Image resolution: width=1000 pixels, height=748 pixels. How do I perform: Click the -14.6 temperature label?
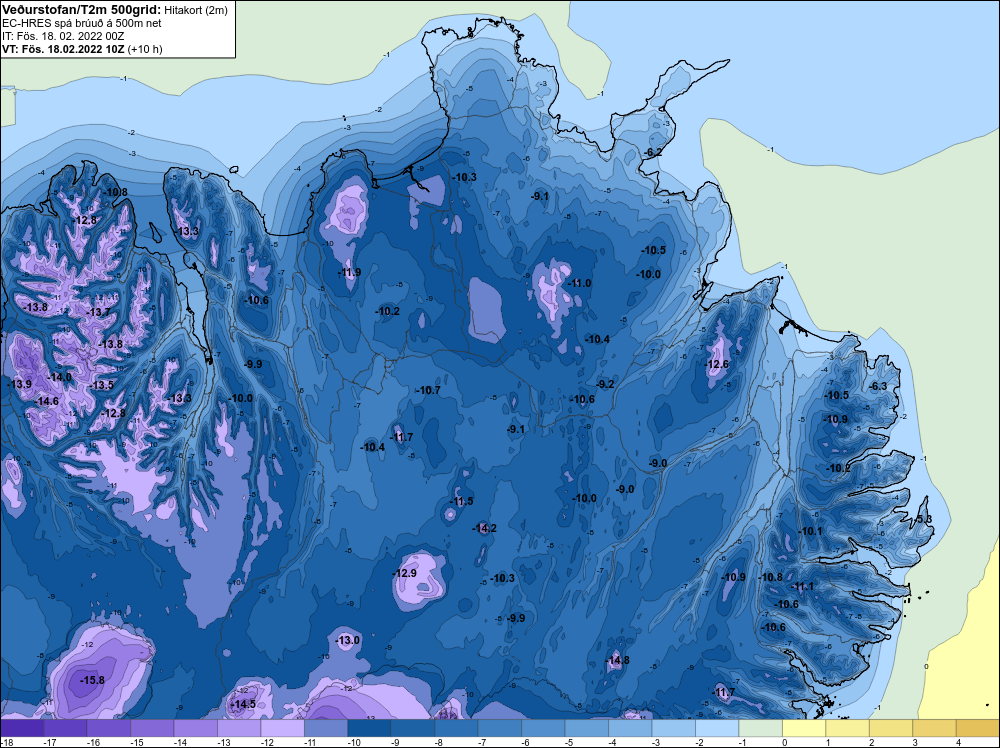(47, 401)
